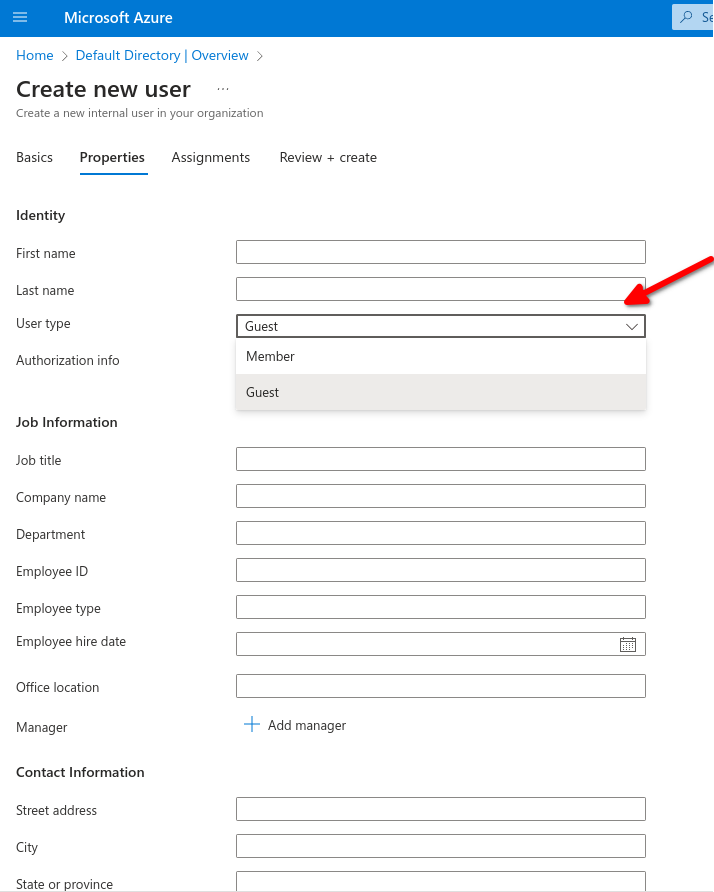Open the ellipsis more options menu
The height and width of the screenshot is (892, 714).
(x=223, y=89)
